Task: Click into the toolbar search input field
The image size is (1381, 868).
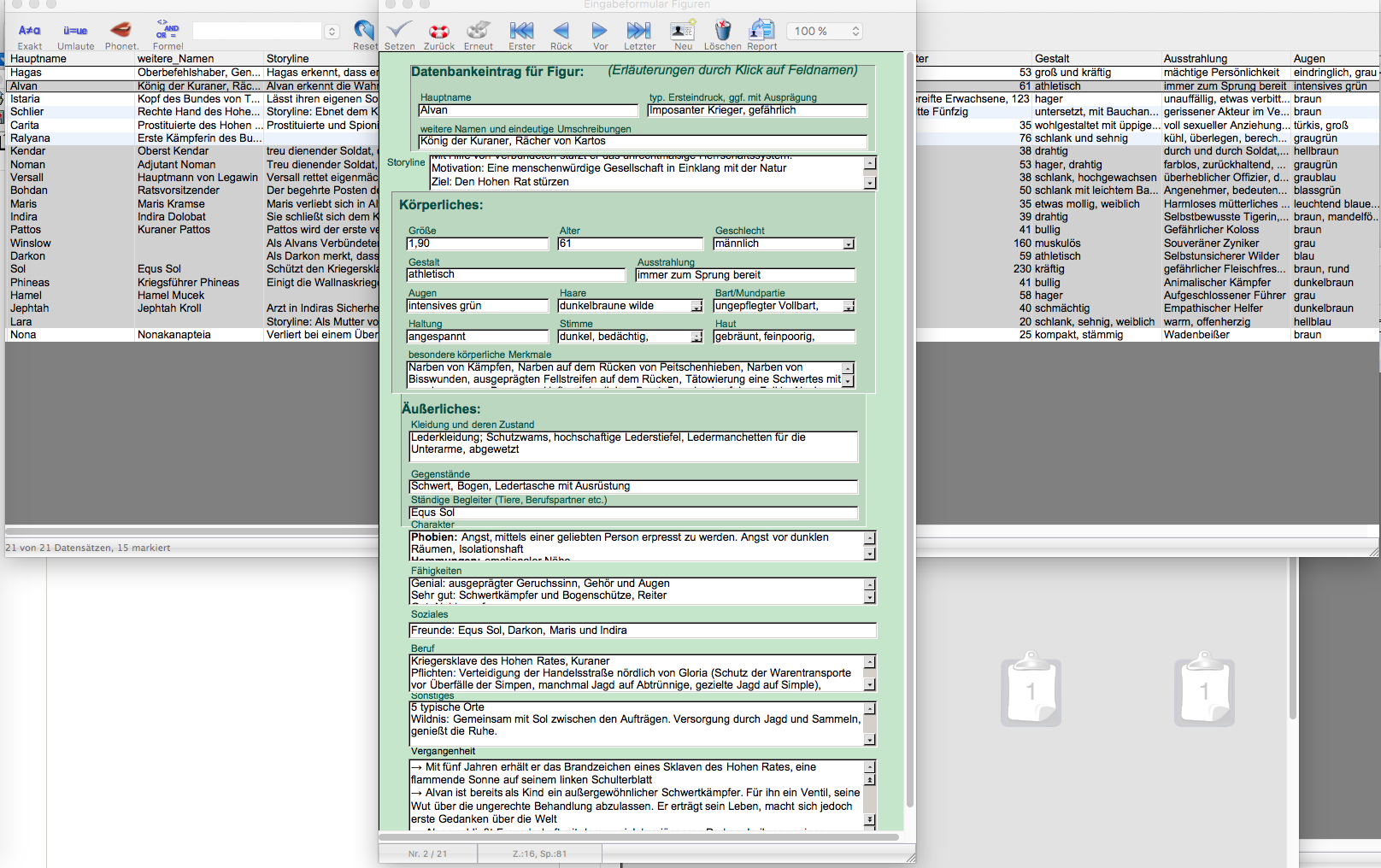Action: coord(258,32)
